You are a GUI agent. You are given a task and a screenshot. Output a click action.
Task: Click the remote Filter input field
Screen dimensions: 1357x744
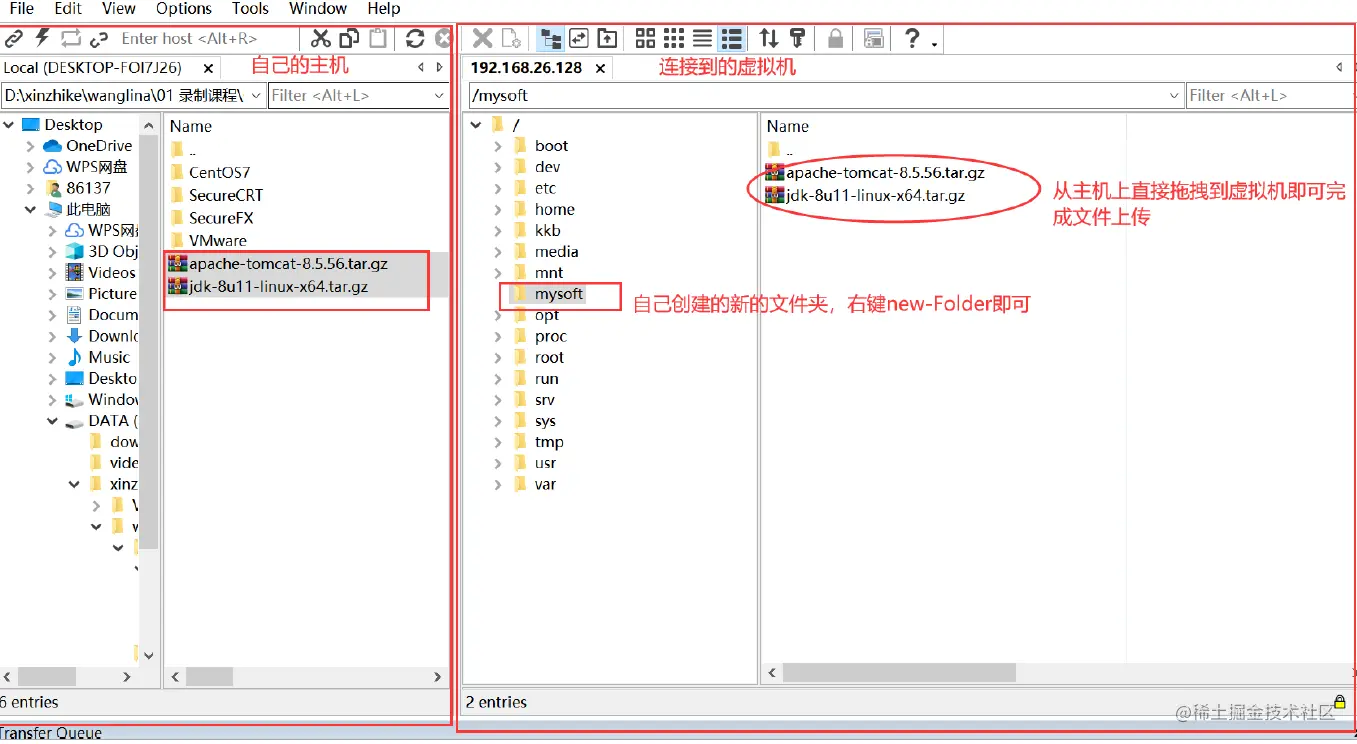(x=1270, y=95)
